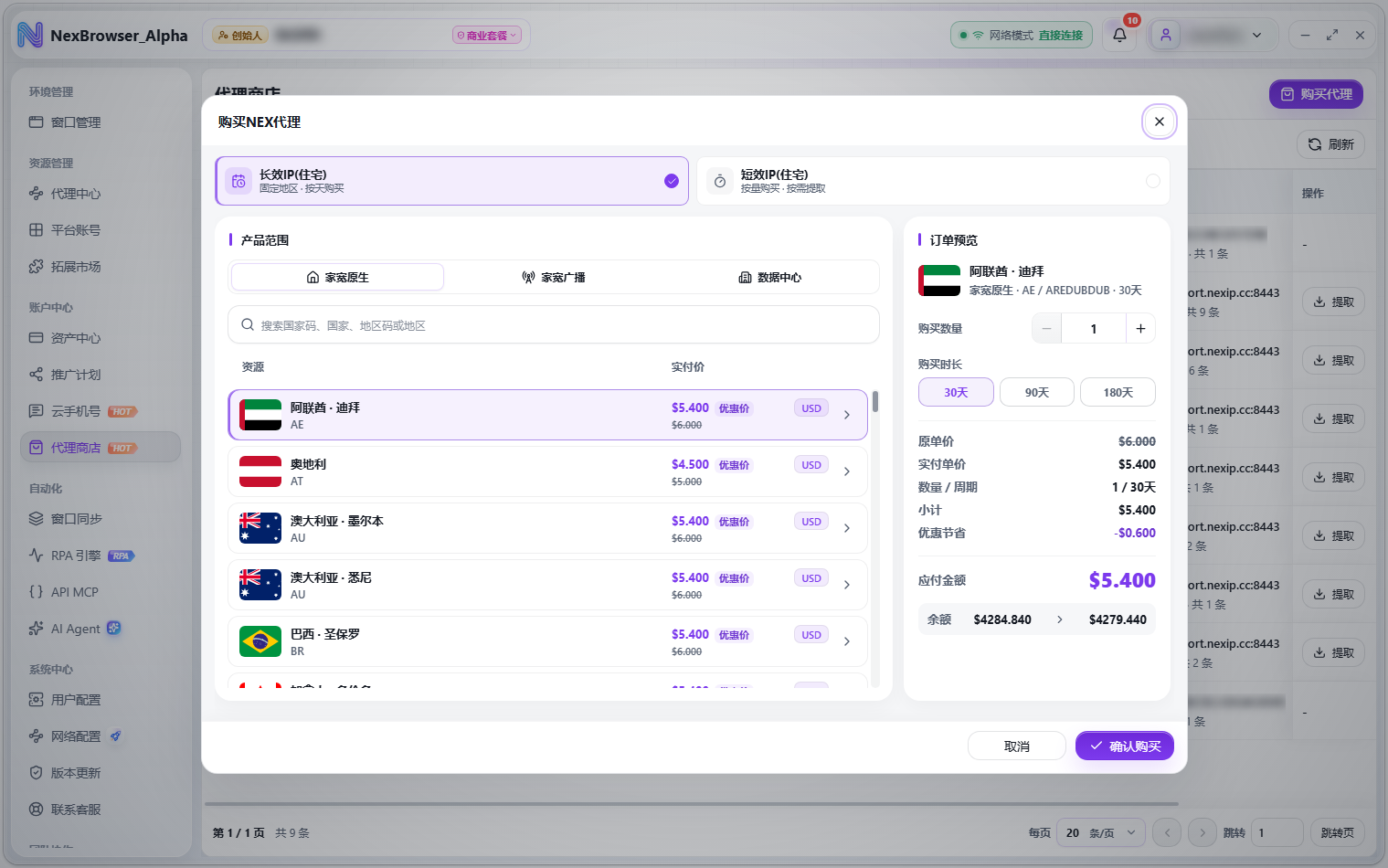Click the 资产中心 sidebar icon
Image resolution: width=1388 pixels, height=868 pixels.
37,338
